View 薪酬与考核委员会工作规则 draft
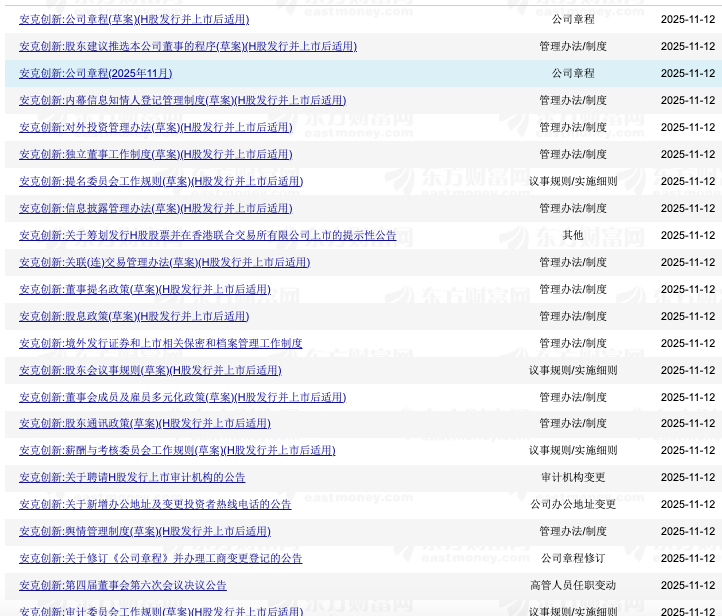The width and height of the screenshot is (722, 616). [177, 450]
